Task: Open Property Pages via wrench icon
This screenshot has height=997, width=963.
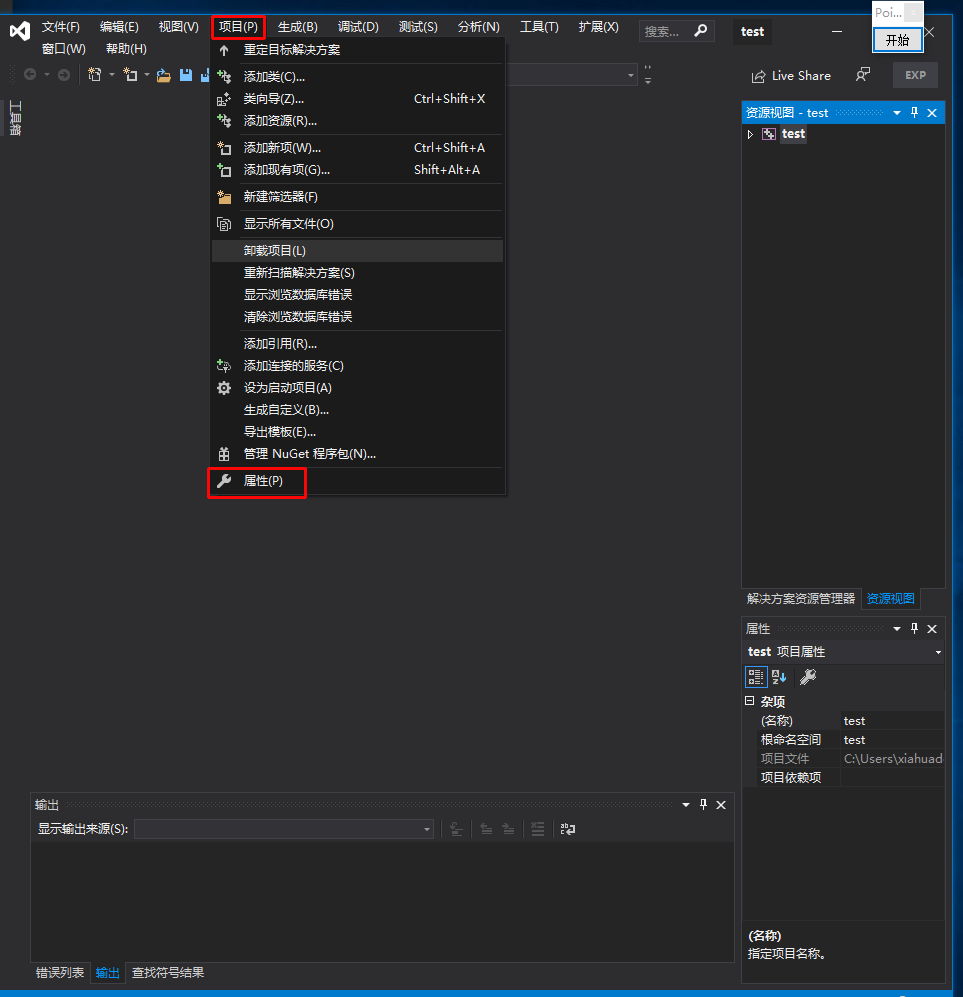Action: point(807,676)
